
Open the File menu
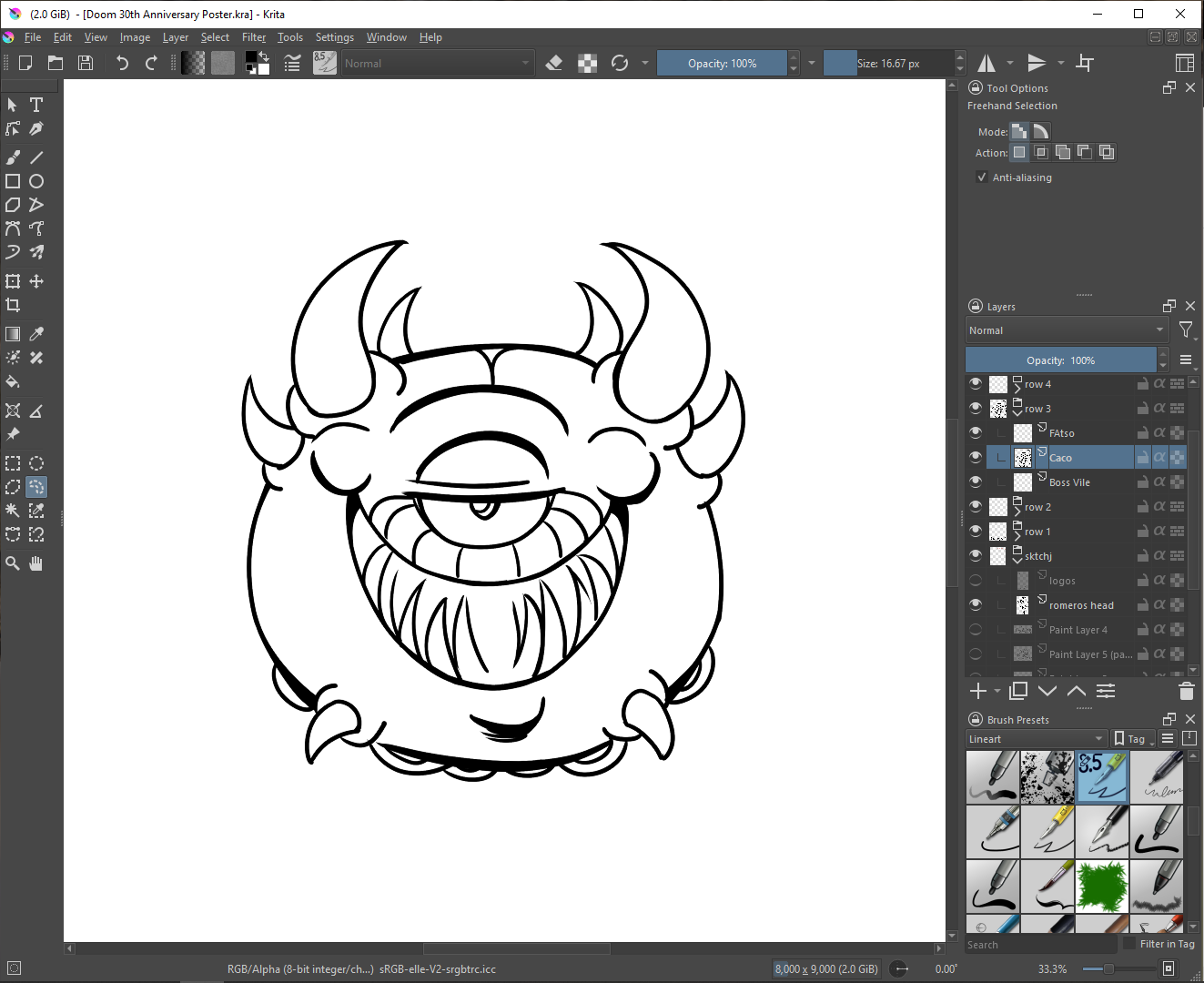(x=33, y=37)
